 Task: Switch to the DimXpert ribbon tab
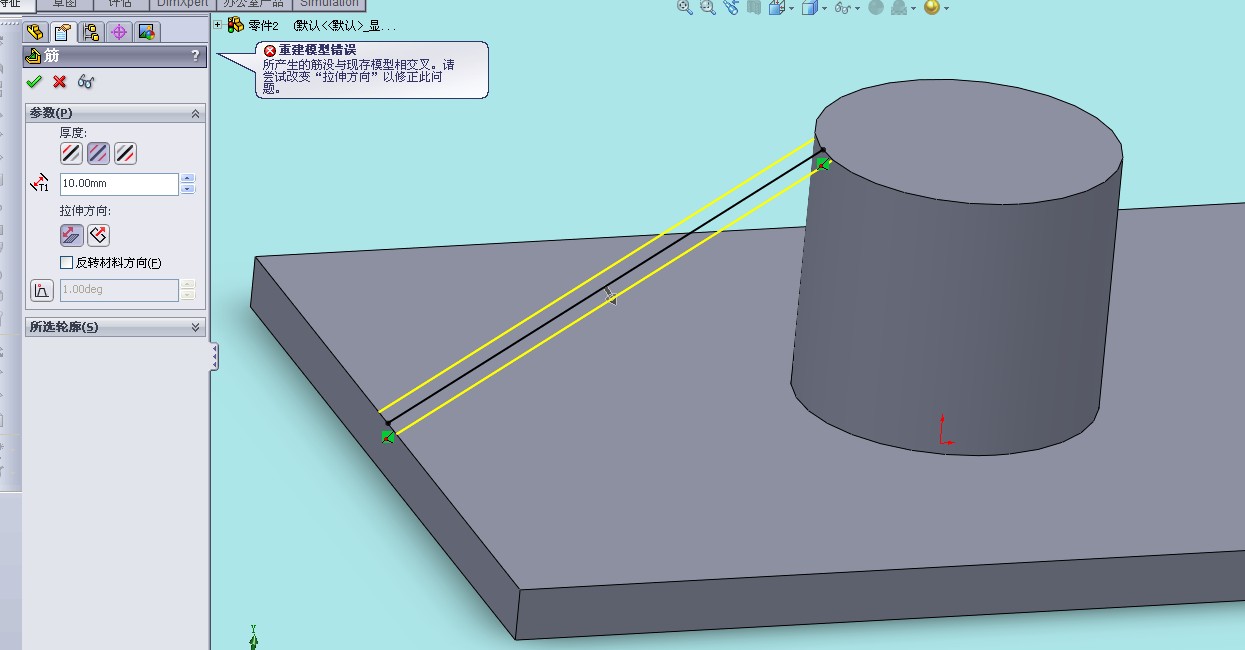(x=181, y=4)
